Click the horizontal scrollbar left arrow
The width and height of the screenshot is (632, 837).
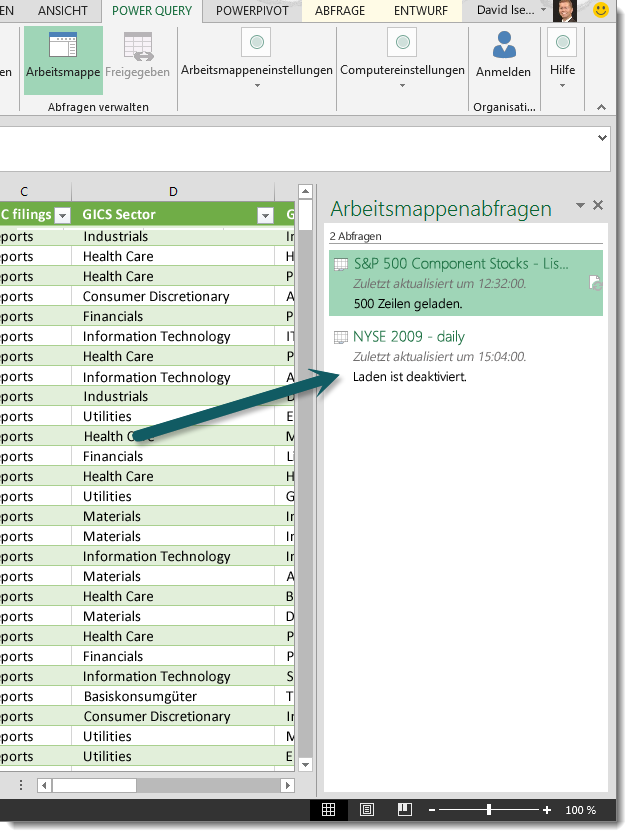pyautogui.click(x=44, y=785)
